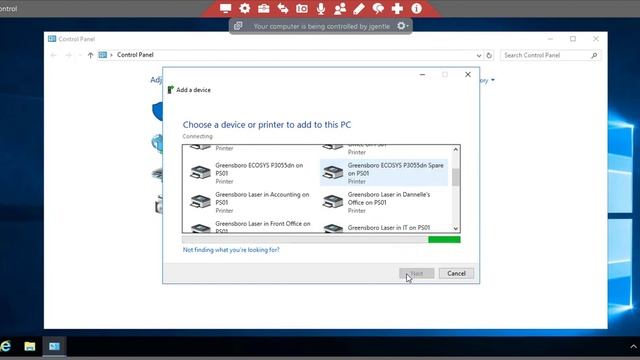Image resolution: width=640 pixels, height=360 pixels.
Task: Open File Explorer from the taskbar
Action: click(29, 346)
